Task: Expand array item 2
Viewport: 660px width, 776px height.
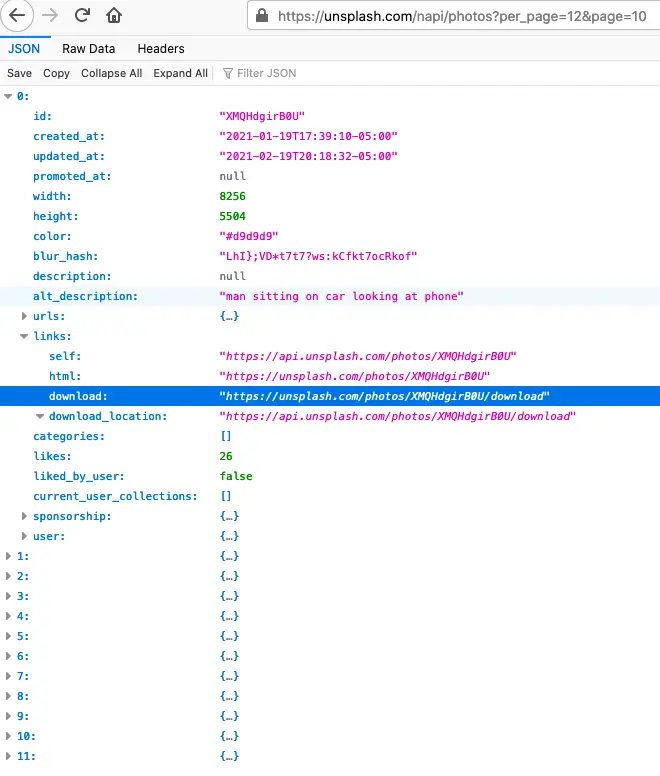Action: (x=8, y=577)
